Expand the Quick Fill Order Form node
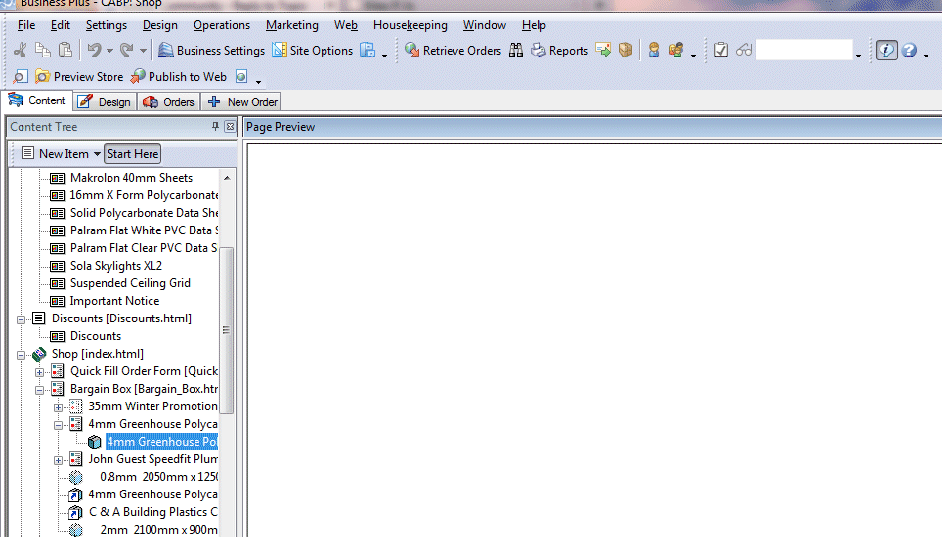This screenshot has width=942, height=537. 40,372
